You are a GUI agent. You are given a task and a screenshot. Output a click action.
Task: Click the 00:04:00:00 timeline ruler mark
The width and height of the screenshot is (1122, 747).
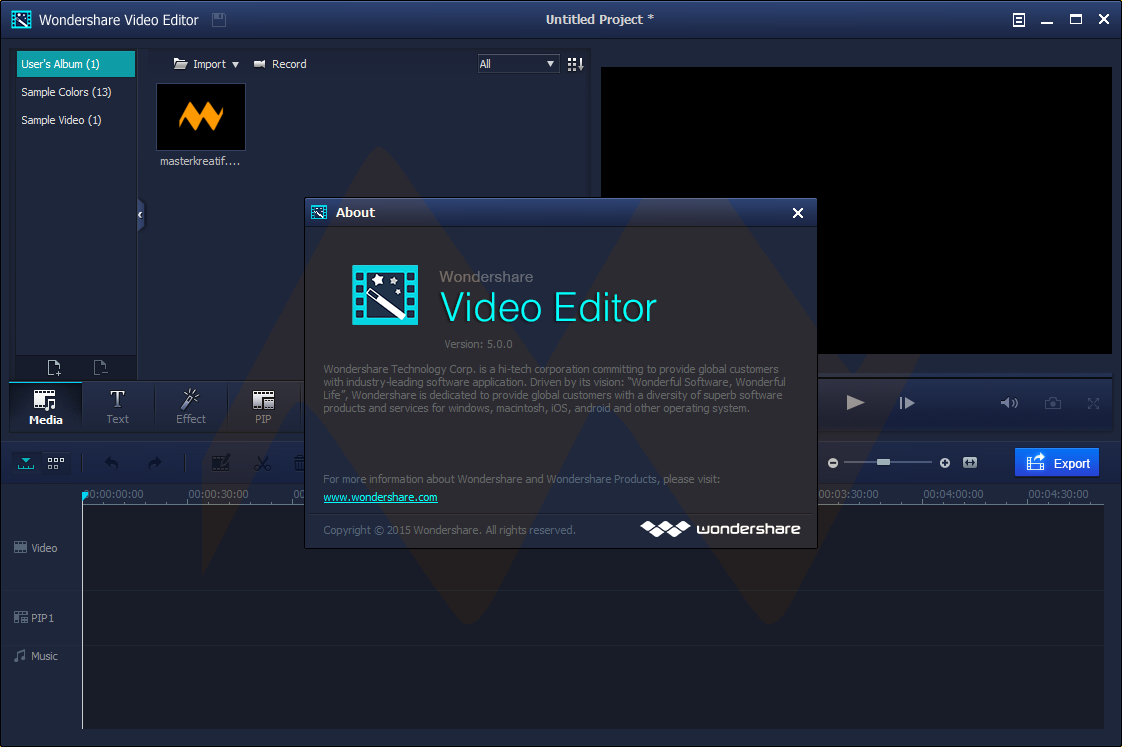953,494
